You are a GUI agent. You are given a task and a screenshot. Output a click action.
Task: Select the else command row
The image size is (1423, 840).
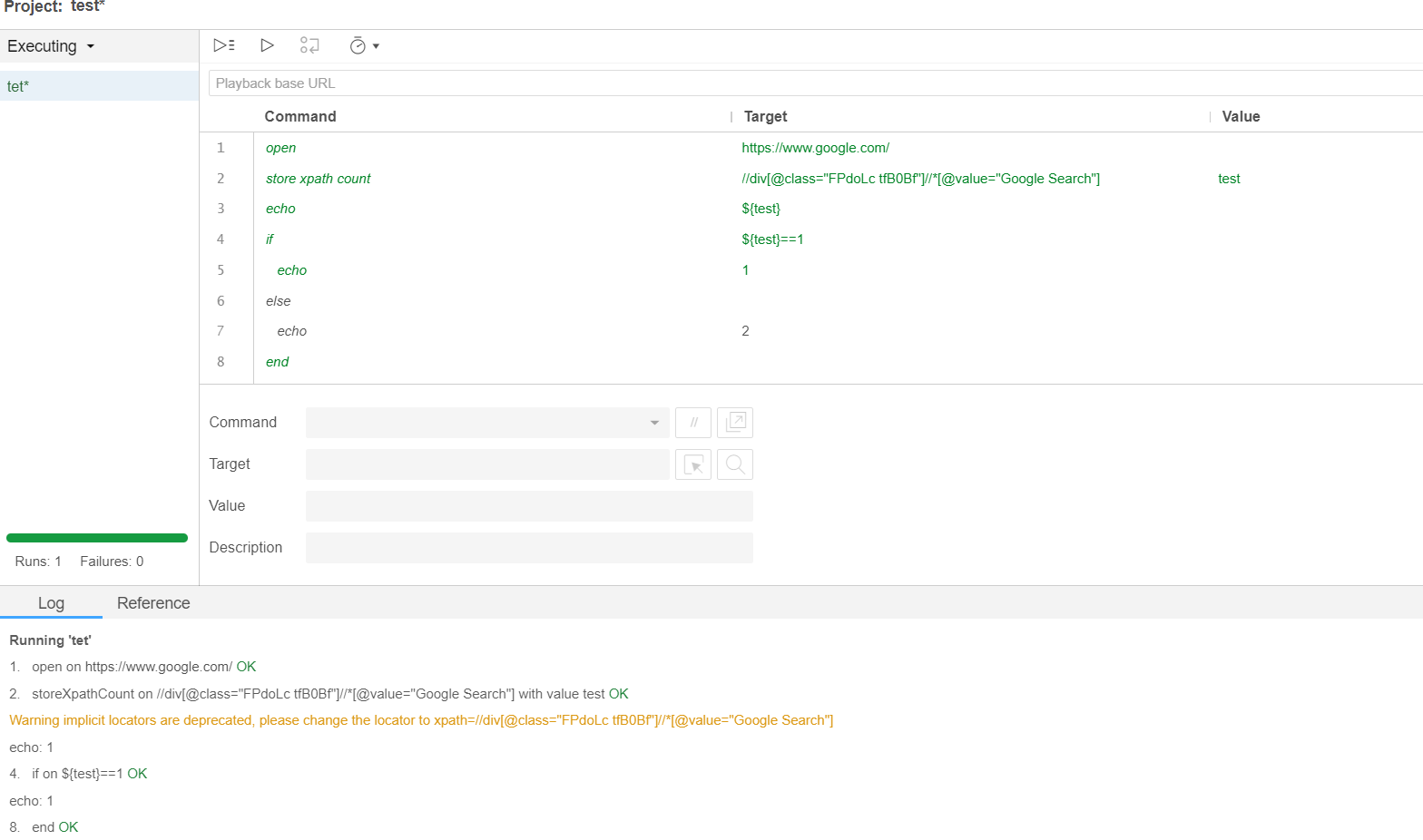(811, 301)
